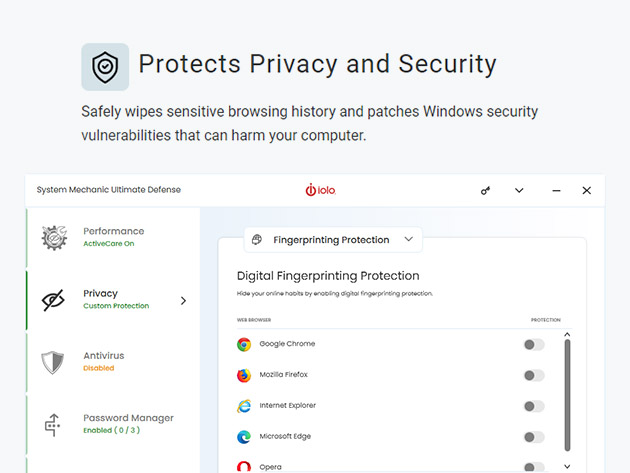Open the license key icon
The width and height of the screenshot is (630, 473).
[485, 190]
